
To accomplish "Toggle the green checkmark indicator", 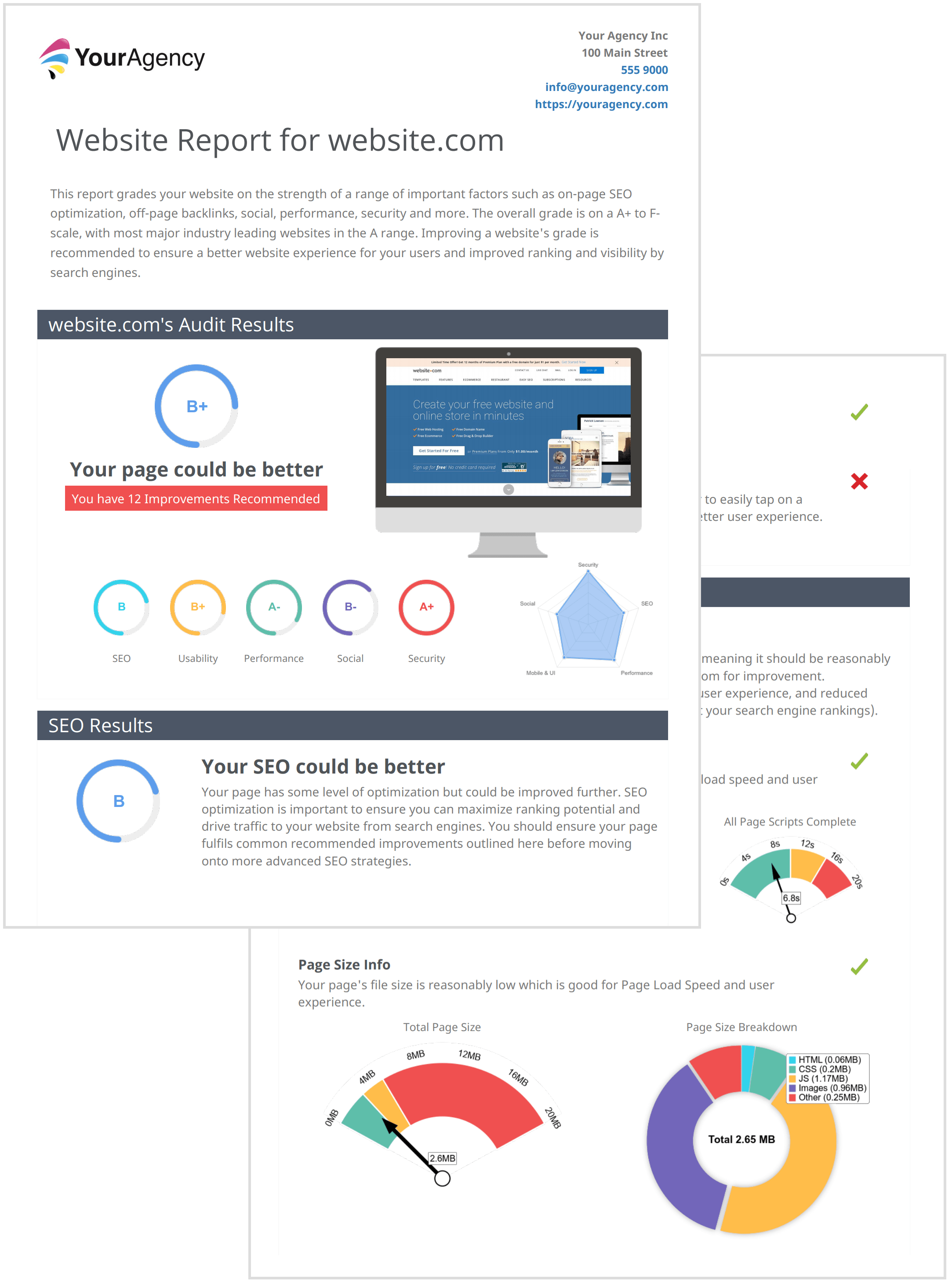I will click(859, 411).
